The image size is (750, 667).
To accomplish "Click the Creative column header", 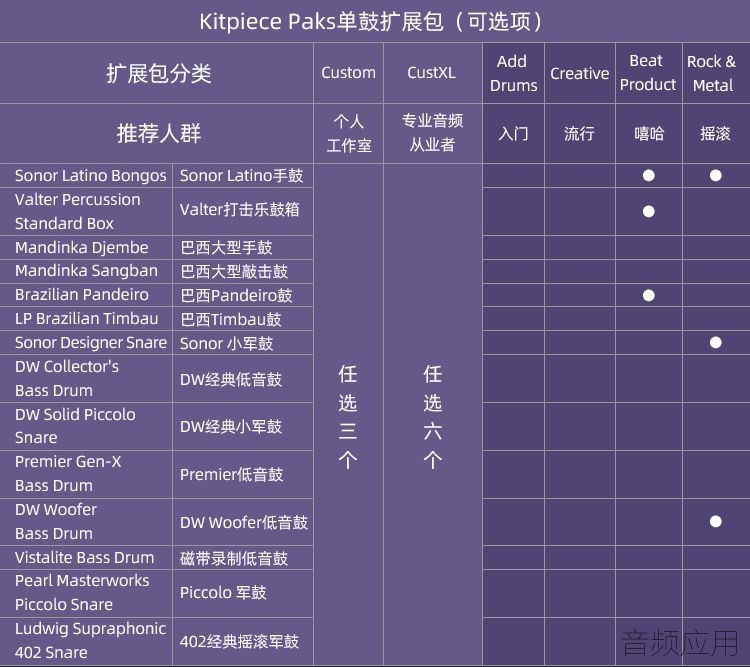I will (580, 73).
